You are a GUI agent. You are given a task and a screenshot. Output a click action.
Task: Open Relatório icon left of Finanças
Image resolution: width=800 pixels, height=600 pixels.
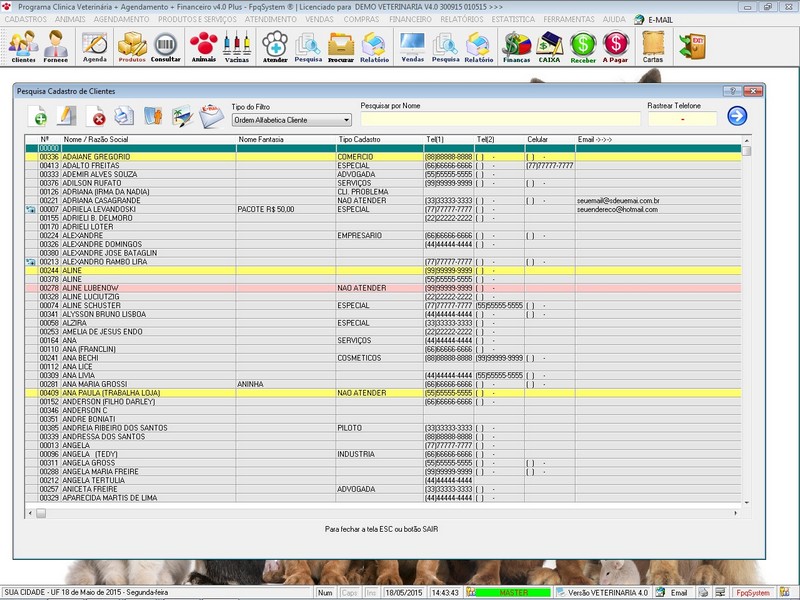(479, 46)
